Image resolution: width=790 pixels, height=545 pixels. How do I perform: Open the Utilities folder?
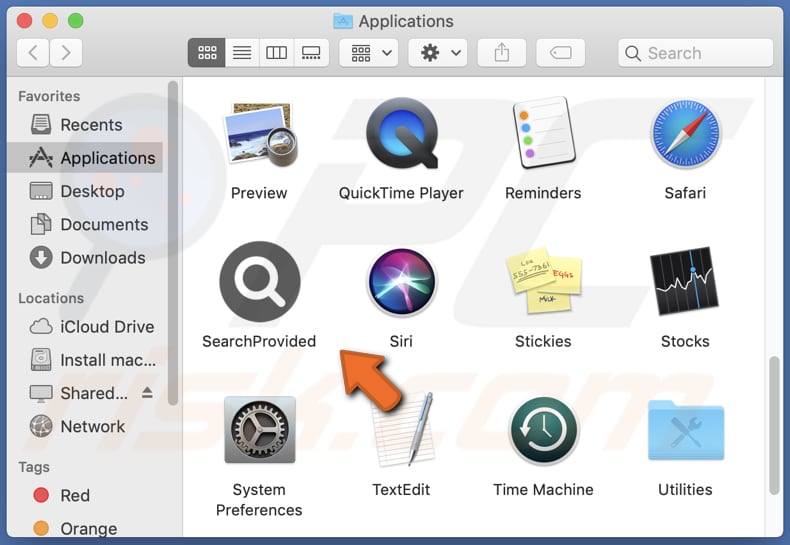[686, 431]
